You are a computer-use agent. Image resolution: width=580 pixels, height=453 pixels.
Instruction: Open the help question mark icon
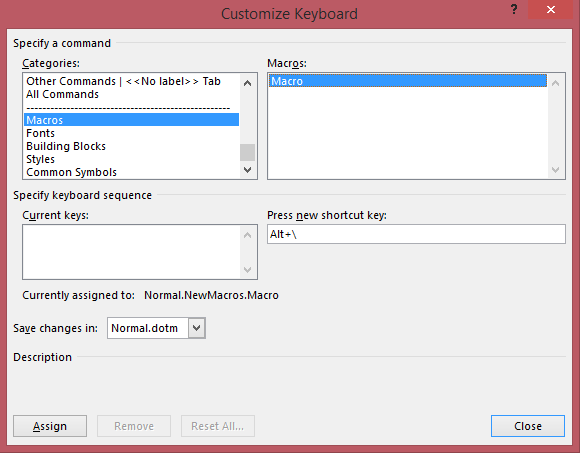click(x=514, y=9)
